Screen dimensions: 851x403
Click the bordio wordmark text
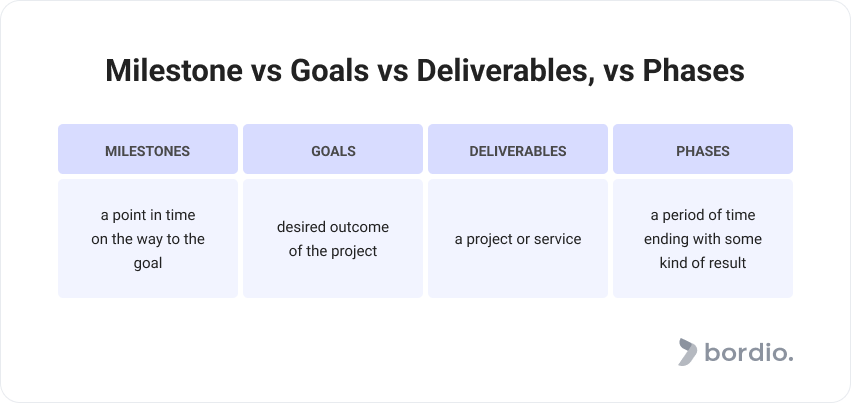[748, 352]
